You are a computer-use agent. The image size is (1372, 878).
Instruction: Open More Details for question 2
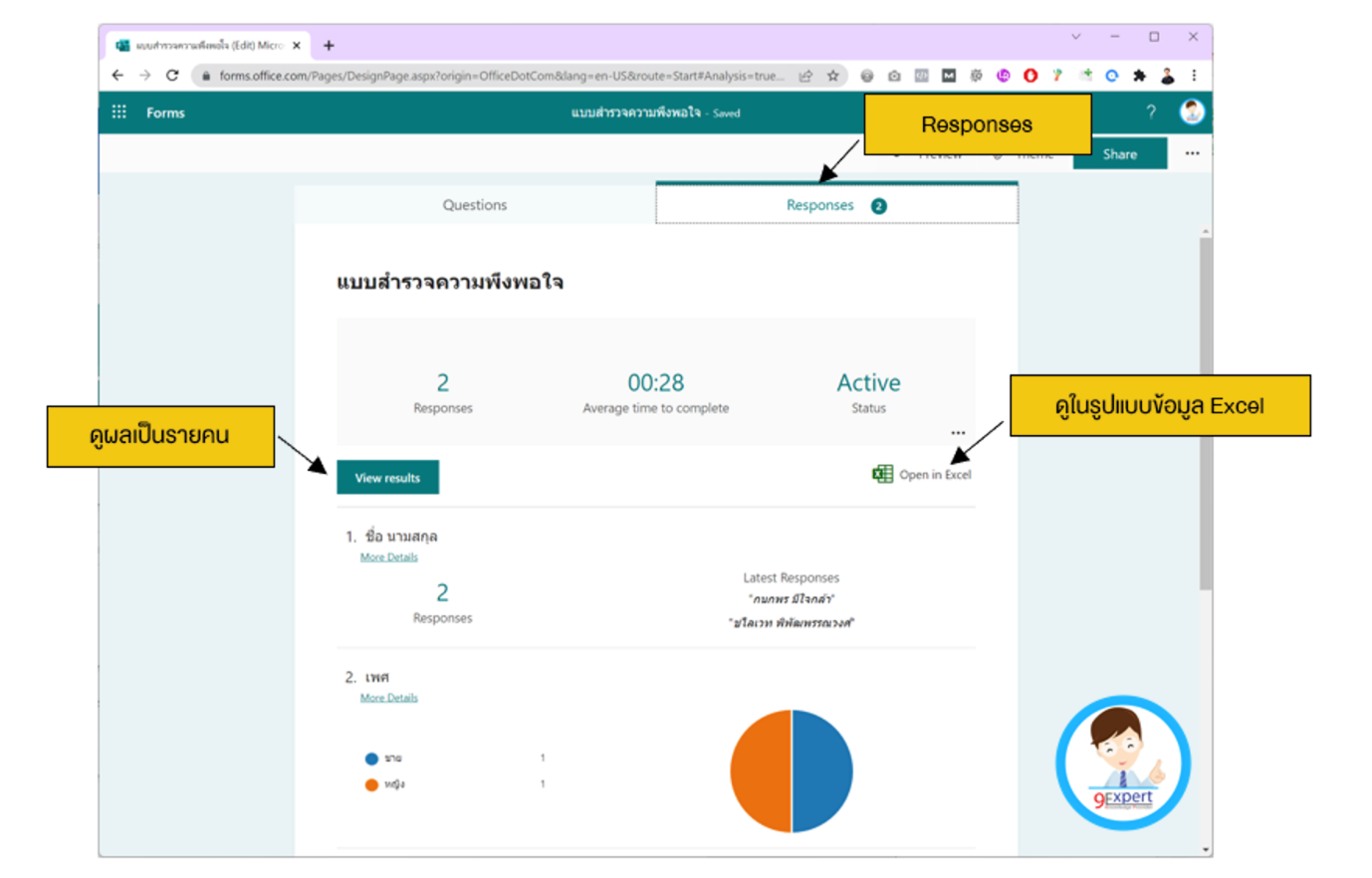[x=388, y=698]
